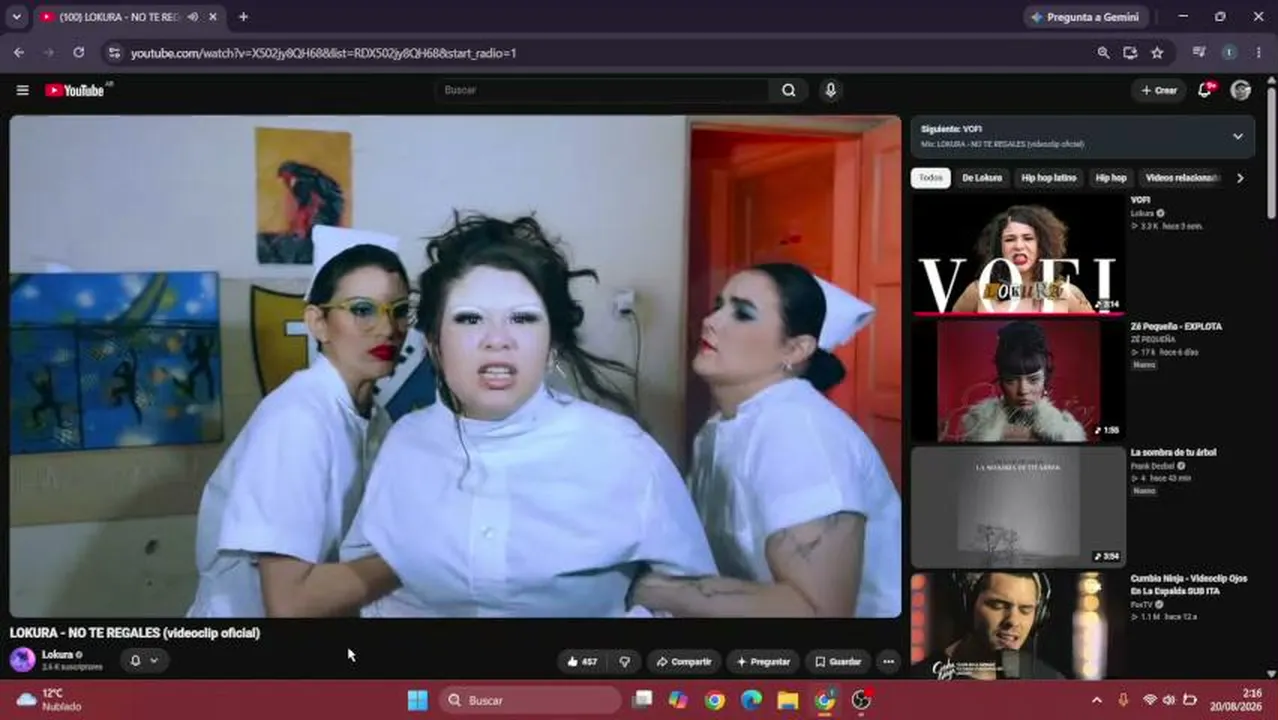Select the De Lokura filter chip
Viewport: 1278px width, 720px height.
coord(982,178)
